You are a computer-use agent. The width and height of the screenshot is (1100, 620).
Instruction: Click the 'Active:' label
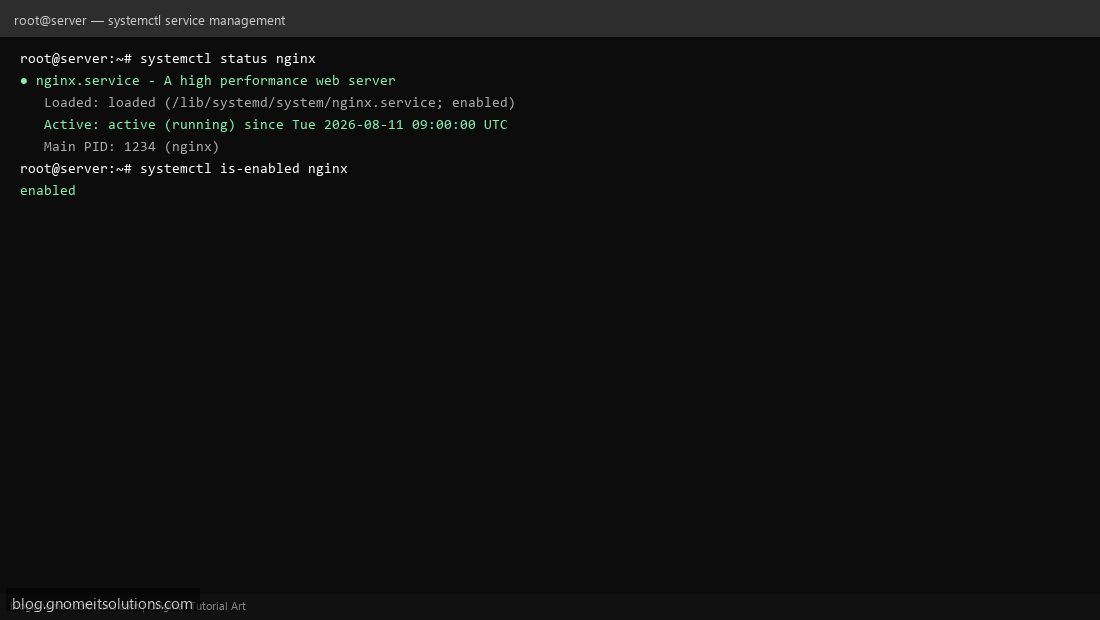pyautogui.click(x=72, y=124)
